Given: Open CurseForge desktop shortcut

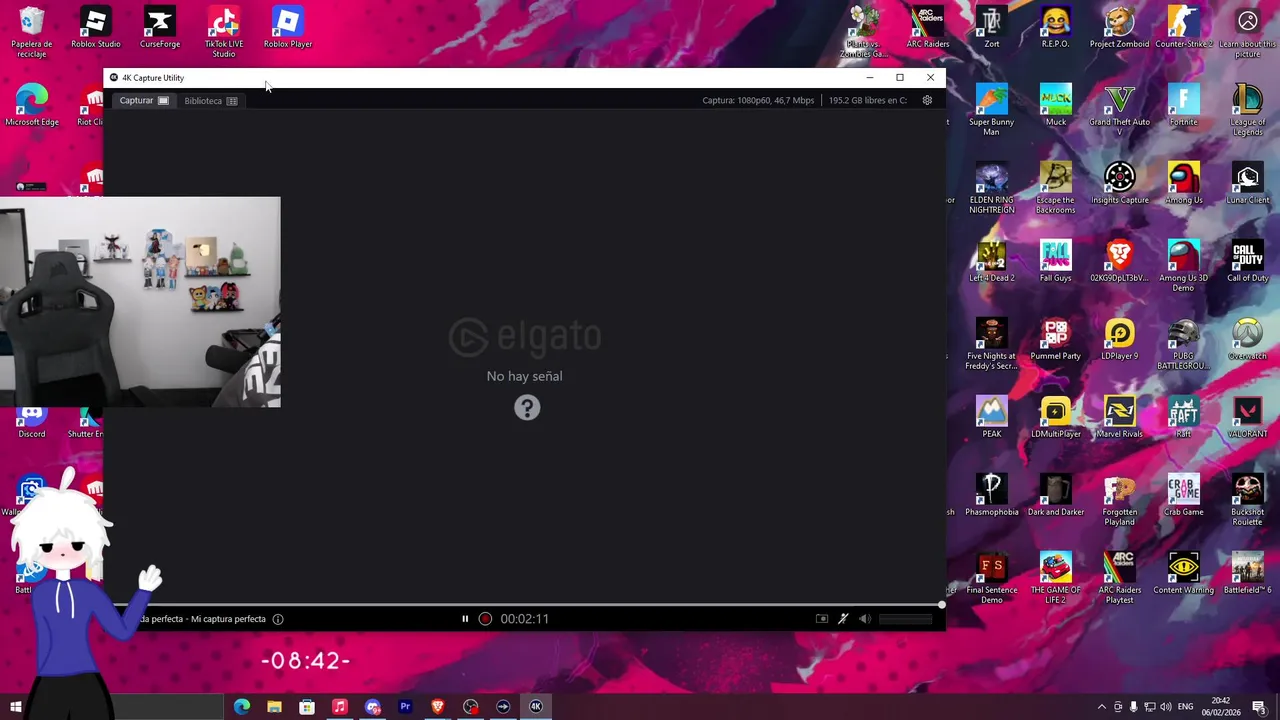Looking at the screenshot, I should pos(160,28).
